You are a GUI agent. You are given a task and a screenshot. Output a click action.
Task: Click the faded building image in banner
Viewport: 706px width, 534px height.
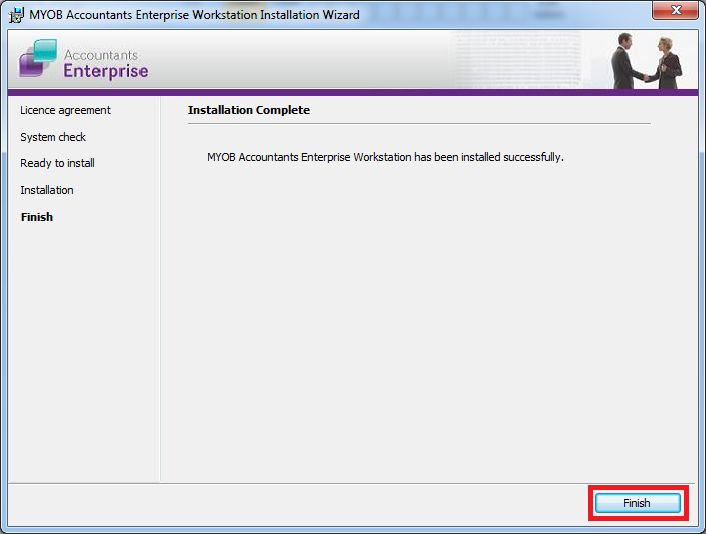click(x=520, y=60)
